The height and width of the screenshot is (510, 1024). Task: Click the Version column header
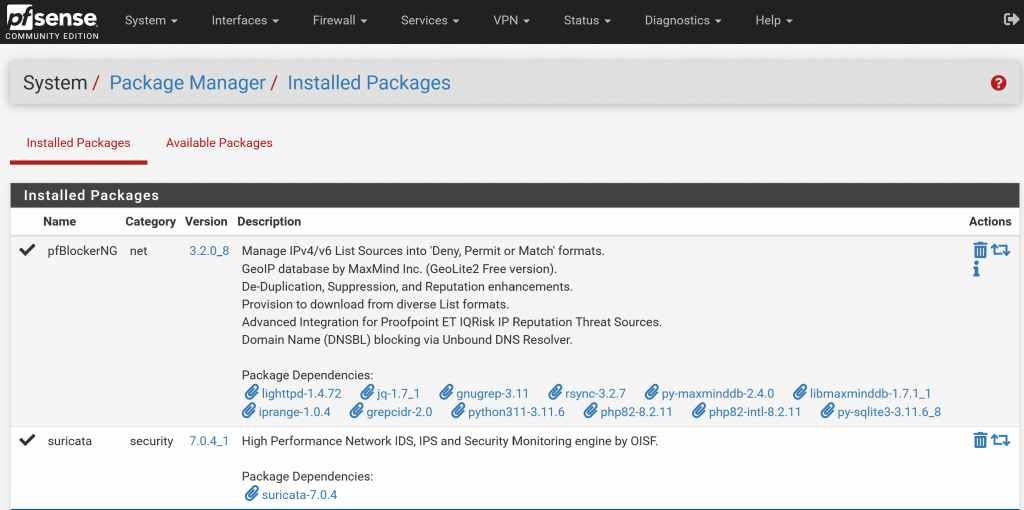tap(206, 221)
